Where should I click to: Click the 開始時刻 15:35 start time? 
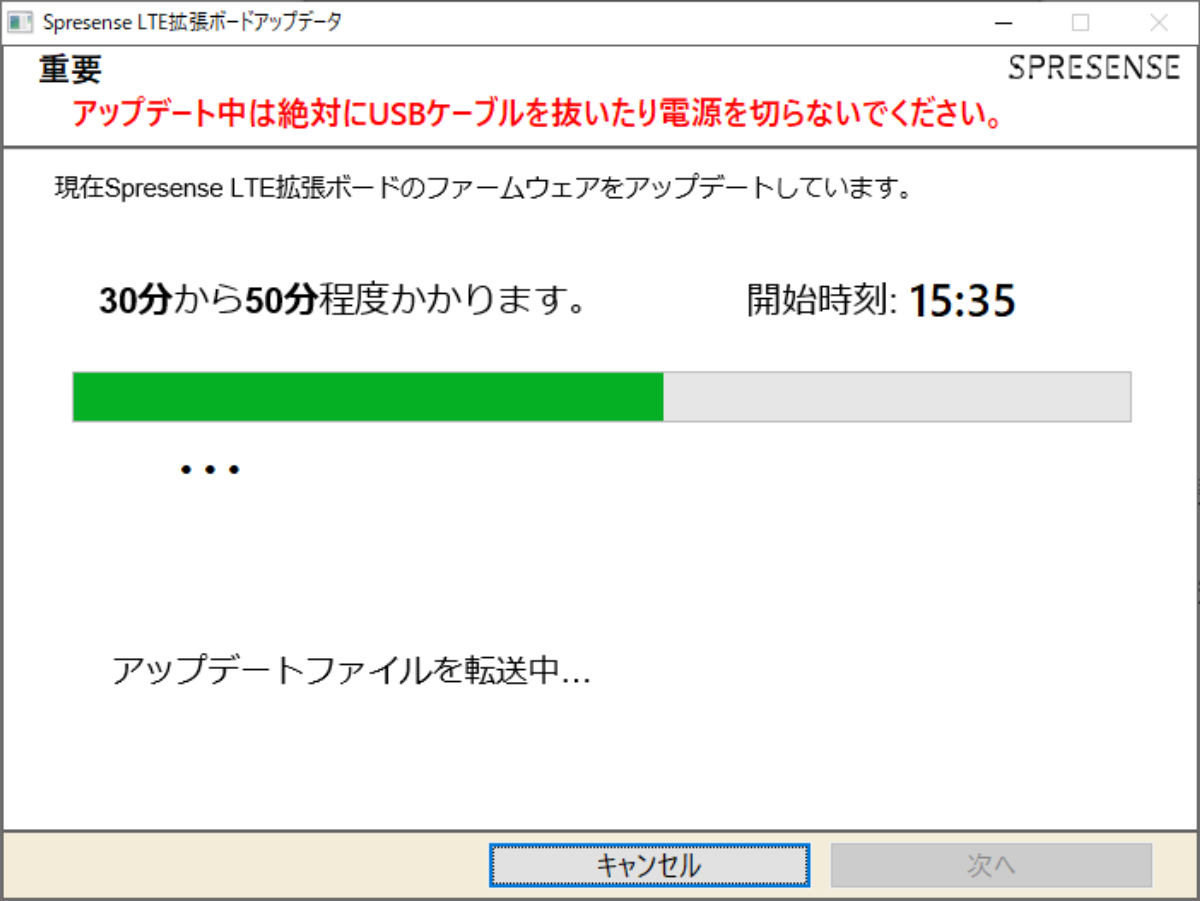[x=881, y=300]
